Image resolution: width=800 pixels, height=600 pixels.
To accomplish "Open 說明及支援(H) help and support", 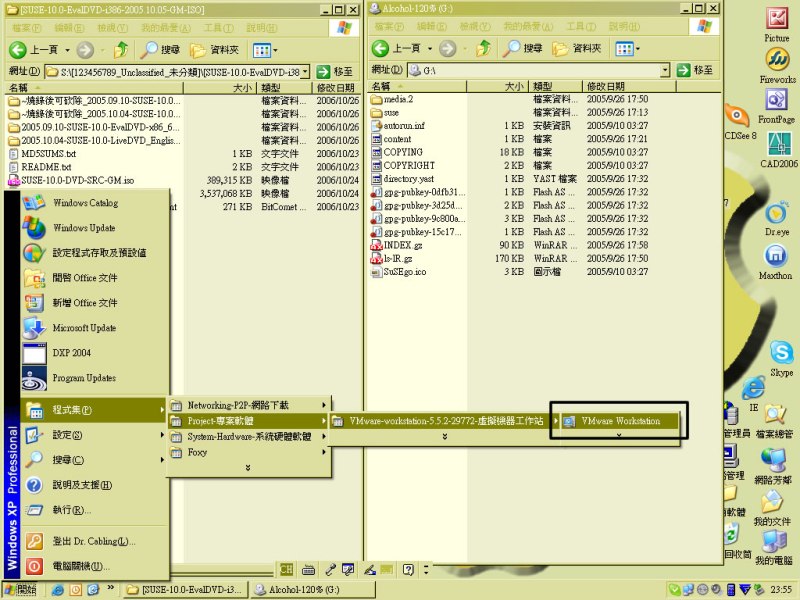I will [x=95, y=485].
